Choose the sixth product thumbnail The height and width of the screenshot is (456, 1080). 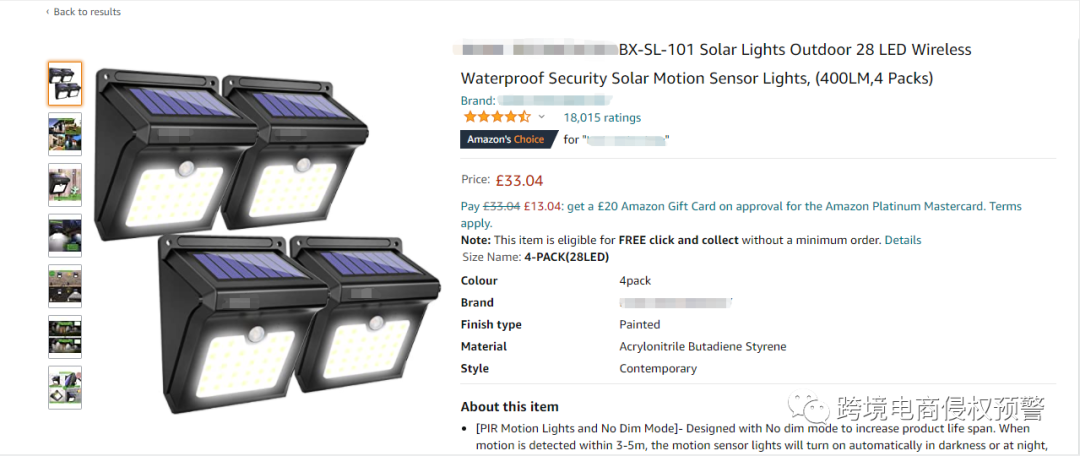[x=65, y=337]
